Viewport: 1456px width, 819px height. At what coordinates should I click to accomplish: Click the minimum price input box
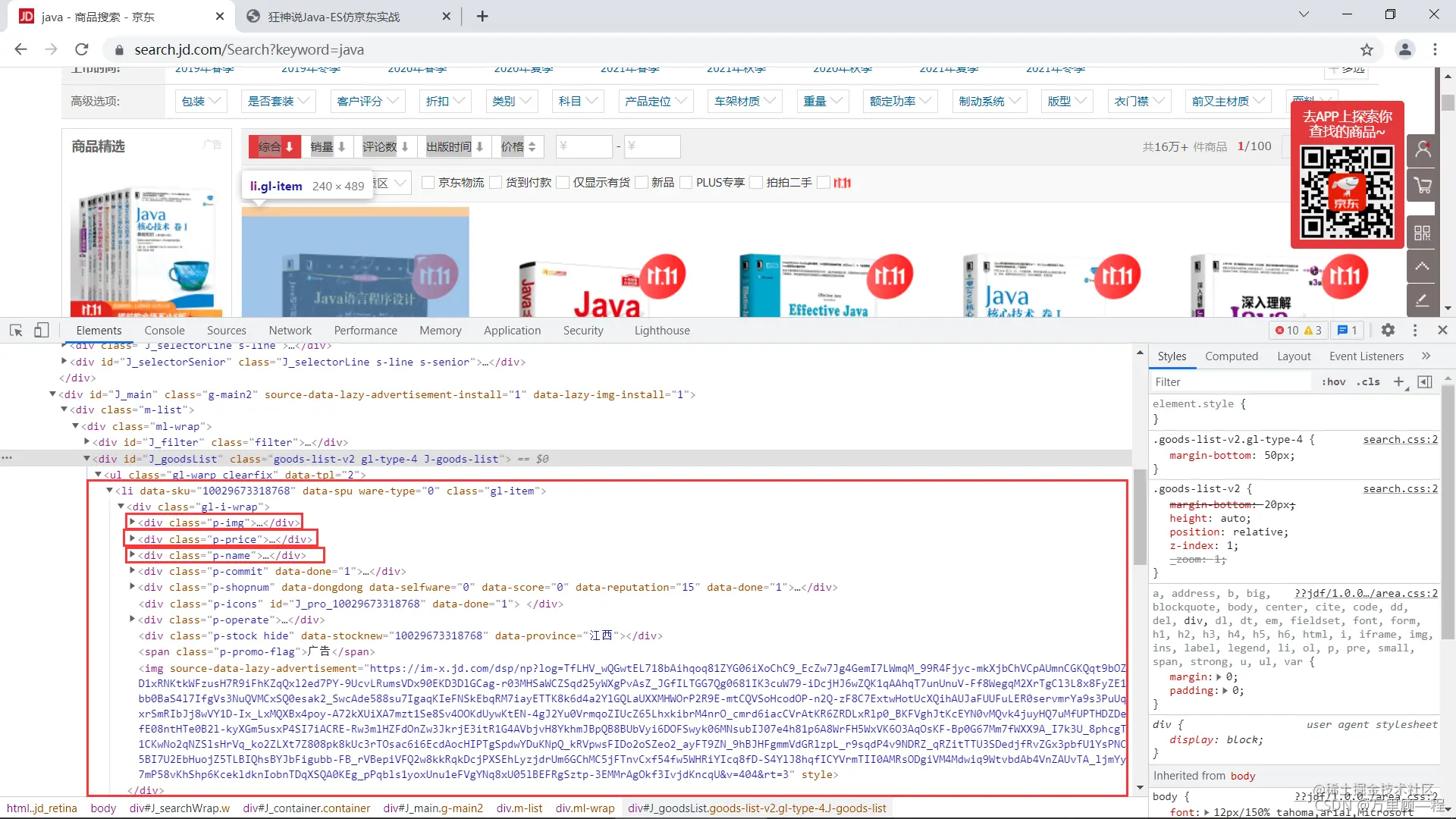pyautogui.click(x=584, y=146)
